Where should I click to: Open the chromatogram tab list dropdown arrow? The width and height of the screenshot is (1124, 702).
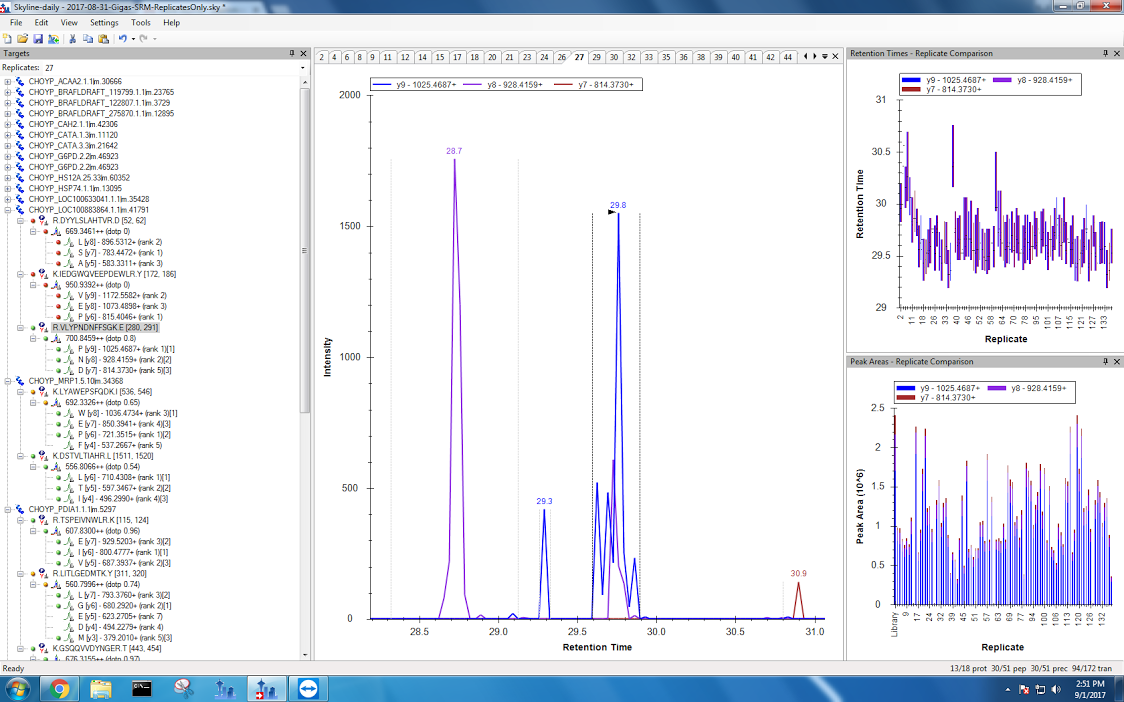point(824,57)
